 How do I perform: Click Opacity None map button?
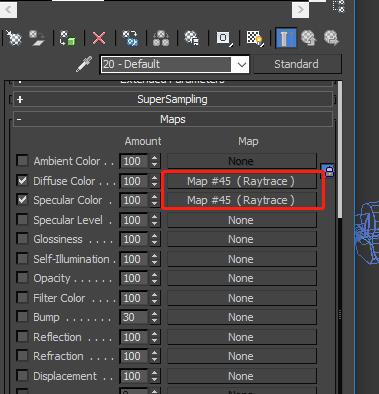[x=241, y=278]
